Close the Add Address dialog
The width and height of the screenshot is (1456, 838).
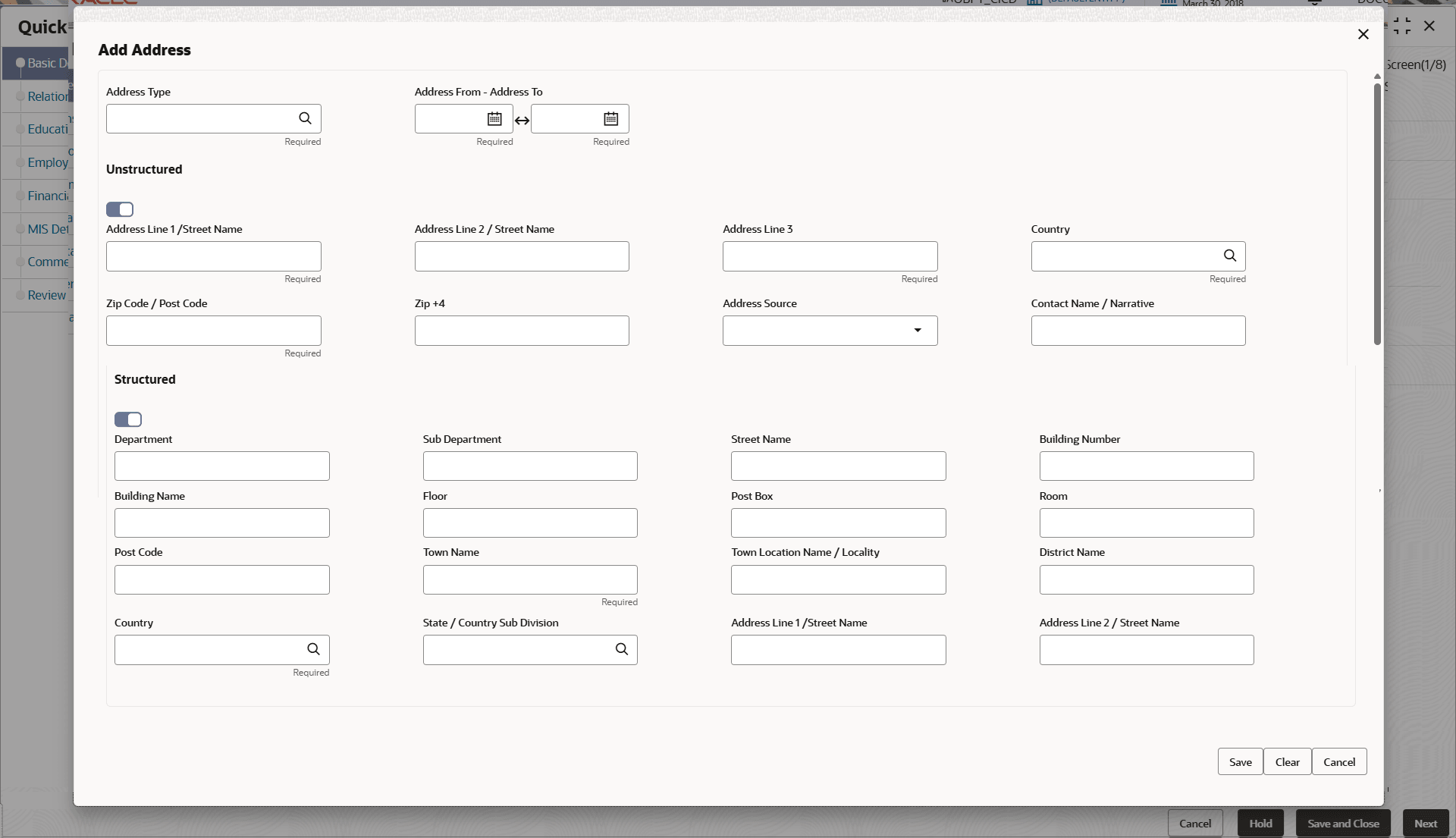(1363, 34)
